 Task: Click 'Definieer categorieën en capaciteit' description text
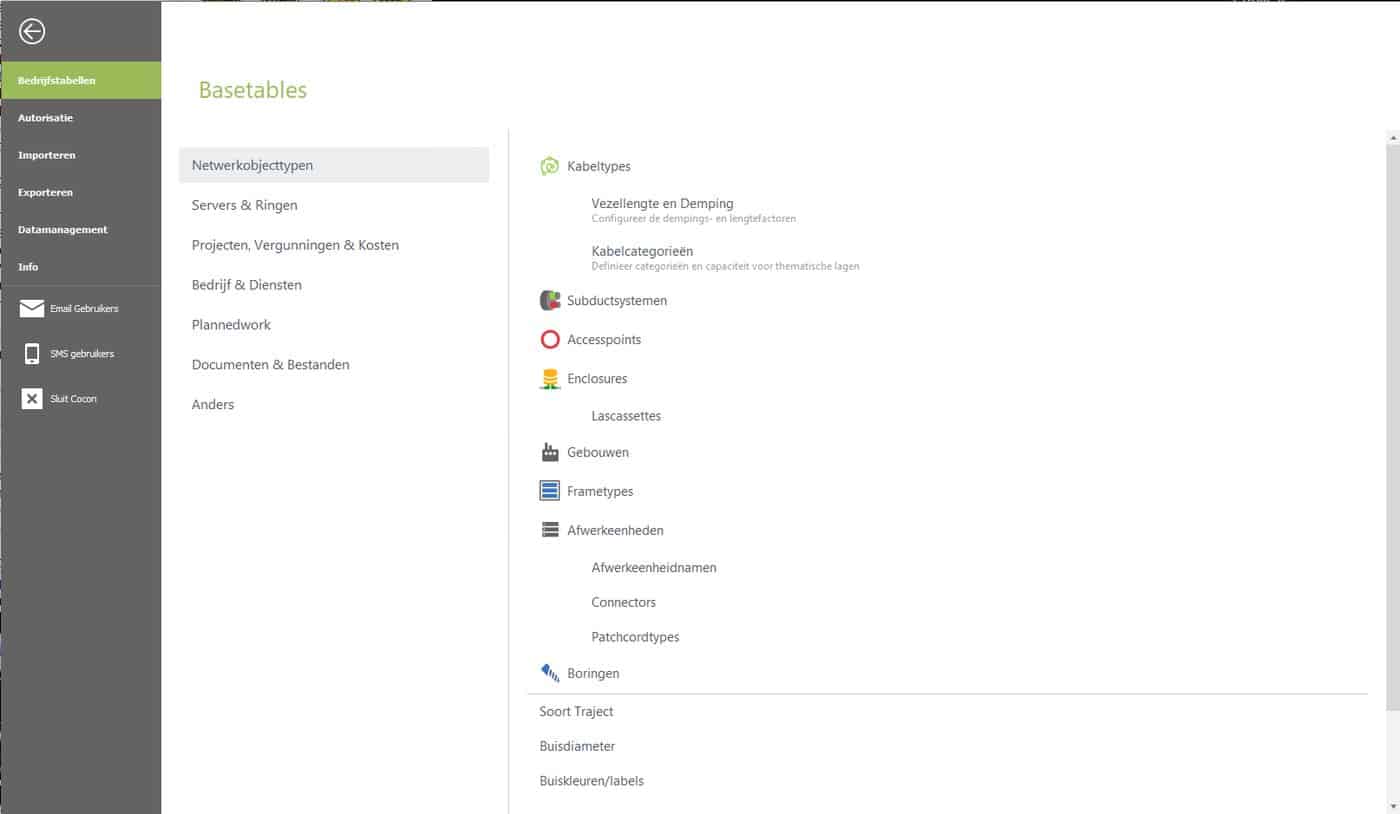pyautogui.click(x=725, y=266)
